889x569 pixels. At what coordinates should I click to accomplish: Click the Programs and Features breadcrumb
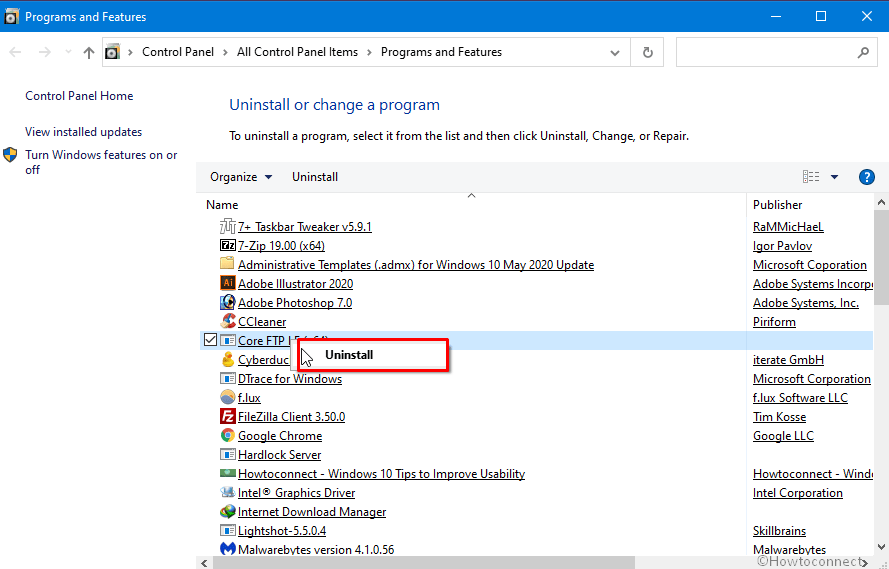(441, 52)
